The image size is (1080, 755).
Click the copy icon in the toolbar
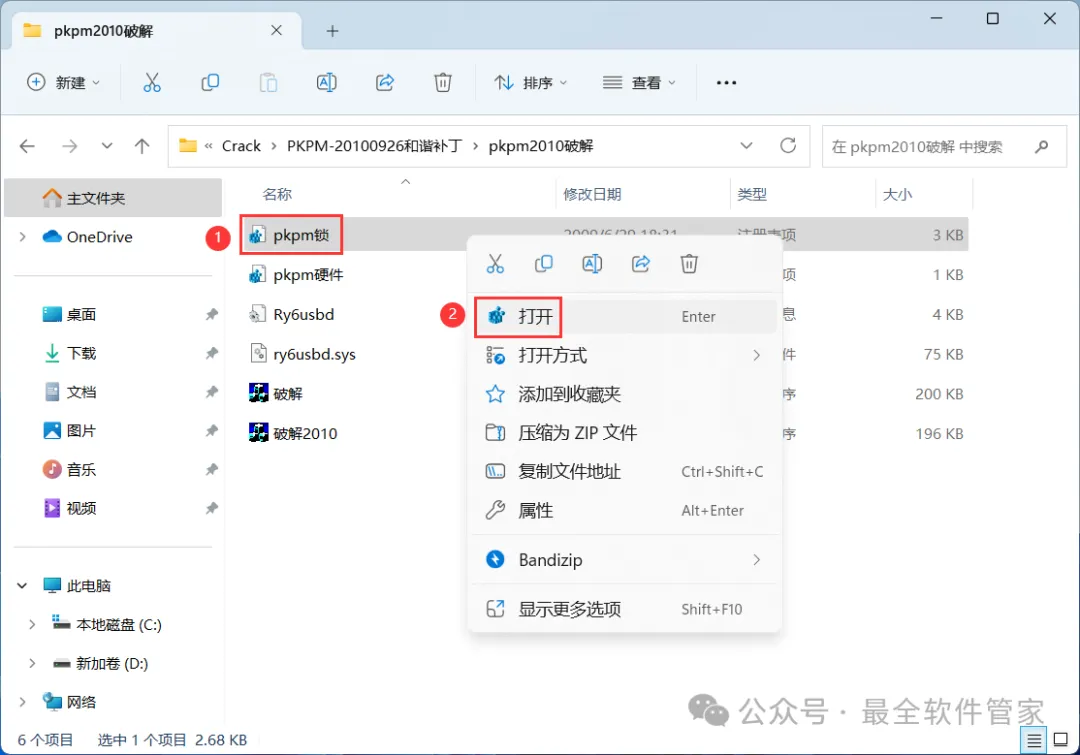pyautogui.click(x=210, y=83)
